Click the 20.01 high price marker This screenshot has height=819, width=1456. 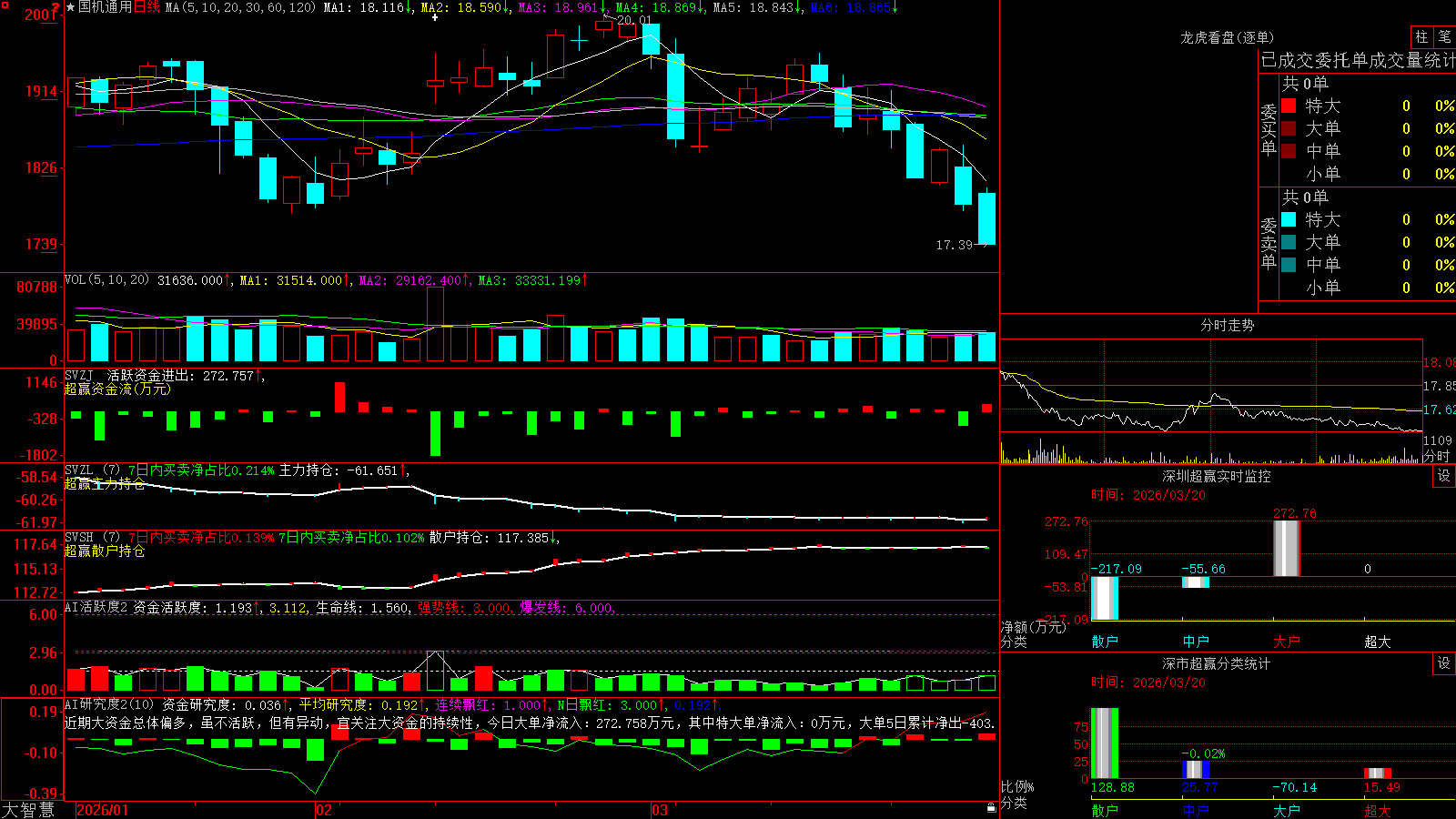coord(634,20)
